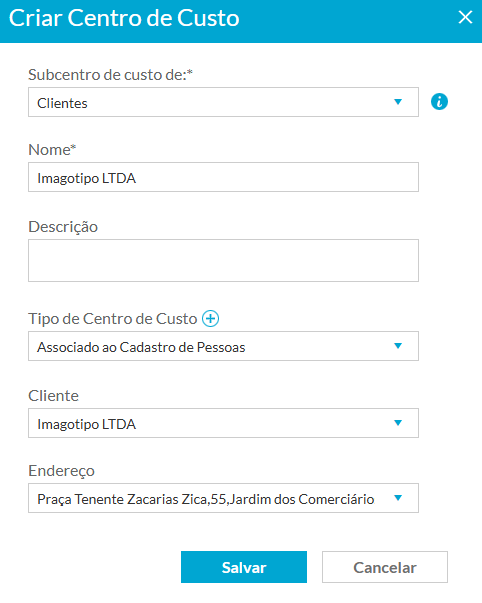Open the Cliente dropdown arrow
The width and height of the screenshot is (482, 603).
(x=398, y=423)
